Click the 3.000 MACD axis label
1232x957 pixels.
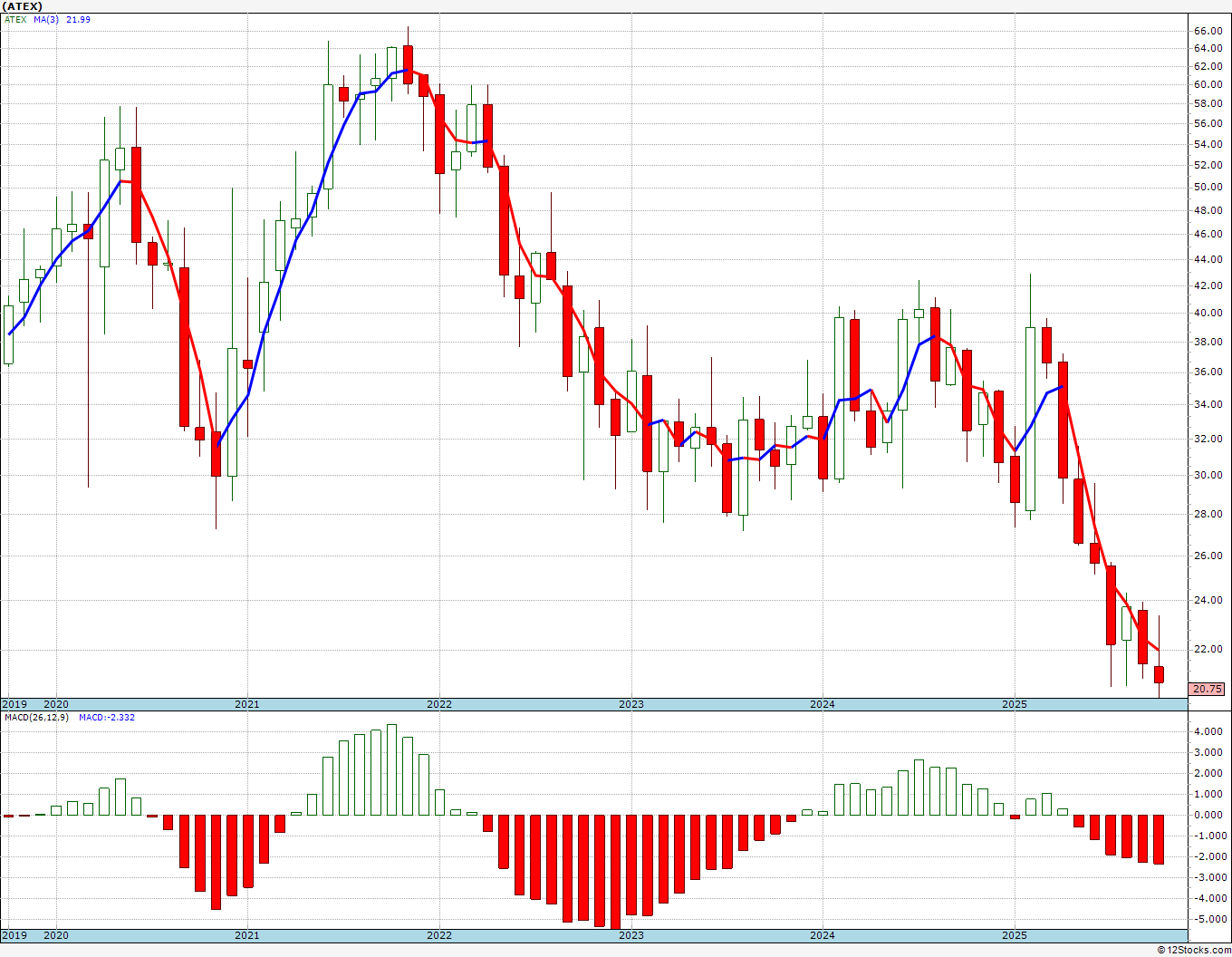click(1210, 752)
